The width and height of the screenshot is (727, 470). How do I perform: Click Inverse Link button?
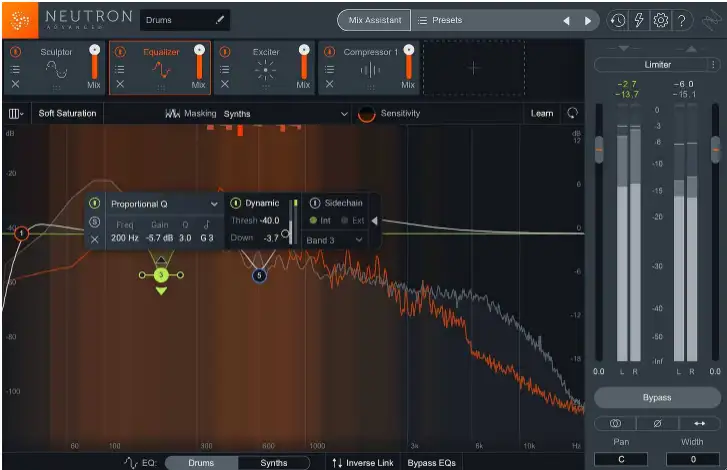[363, 463]
